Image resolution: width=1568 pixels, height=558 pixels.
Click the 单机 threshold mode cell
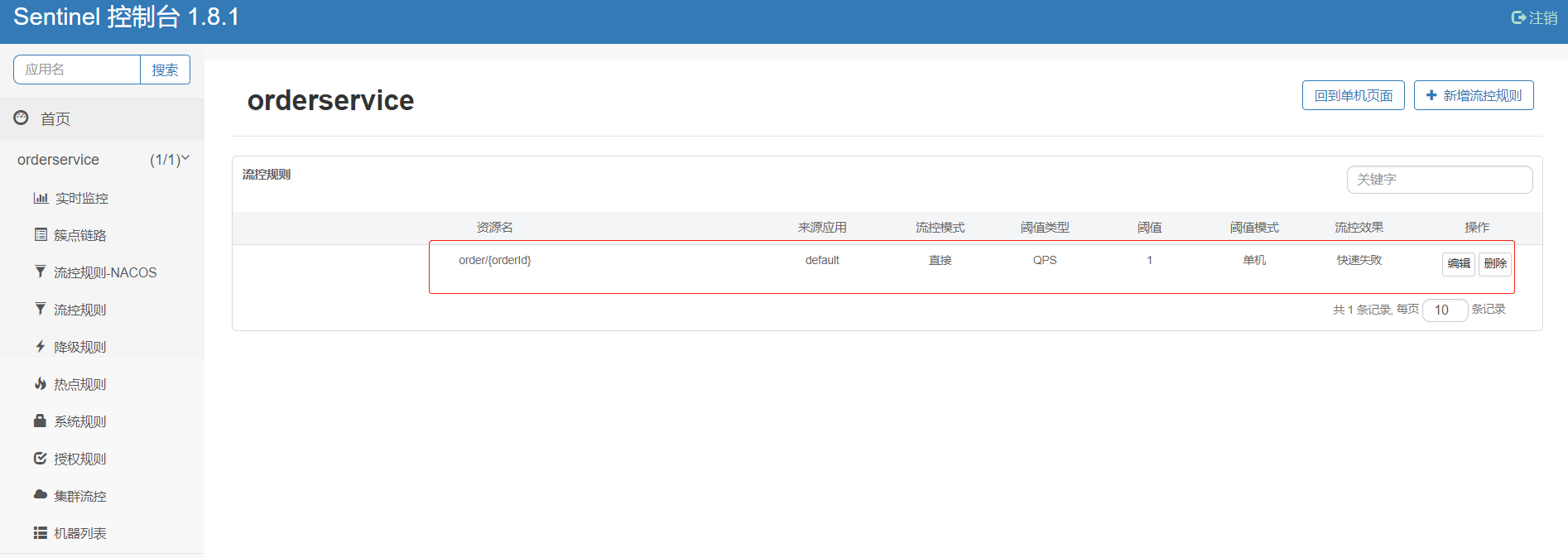pos(1254,260)
